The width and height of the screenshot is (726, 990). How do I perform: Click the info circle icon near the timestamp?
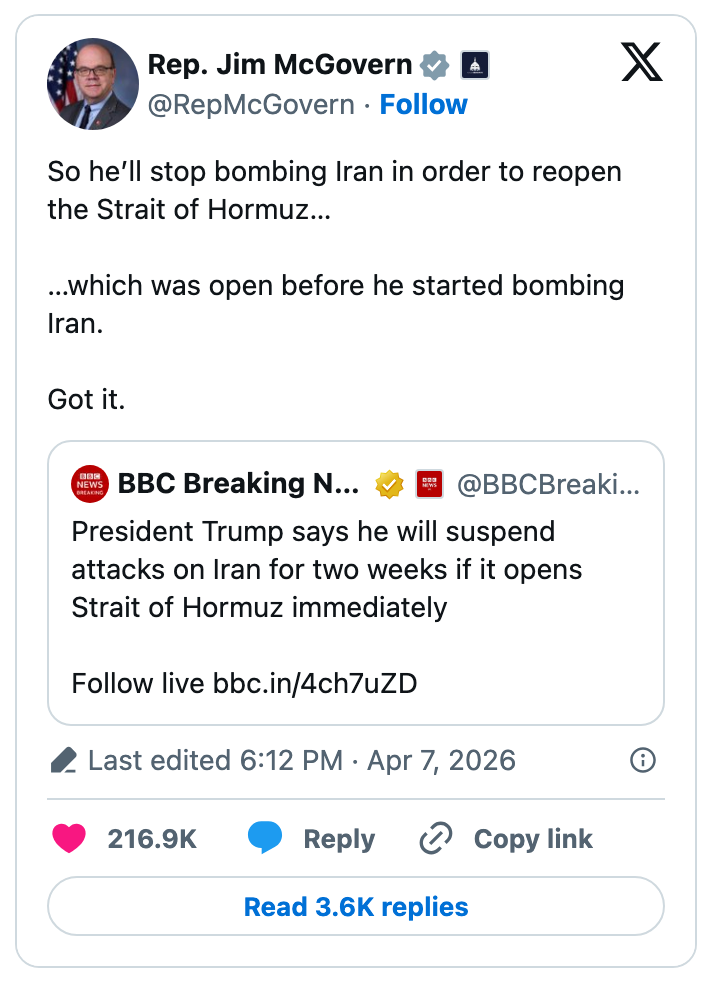[643, 760]
